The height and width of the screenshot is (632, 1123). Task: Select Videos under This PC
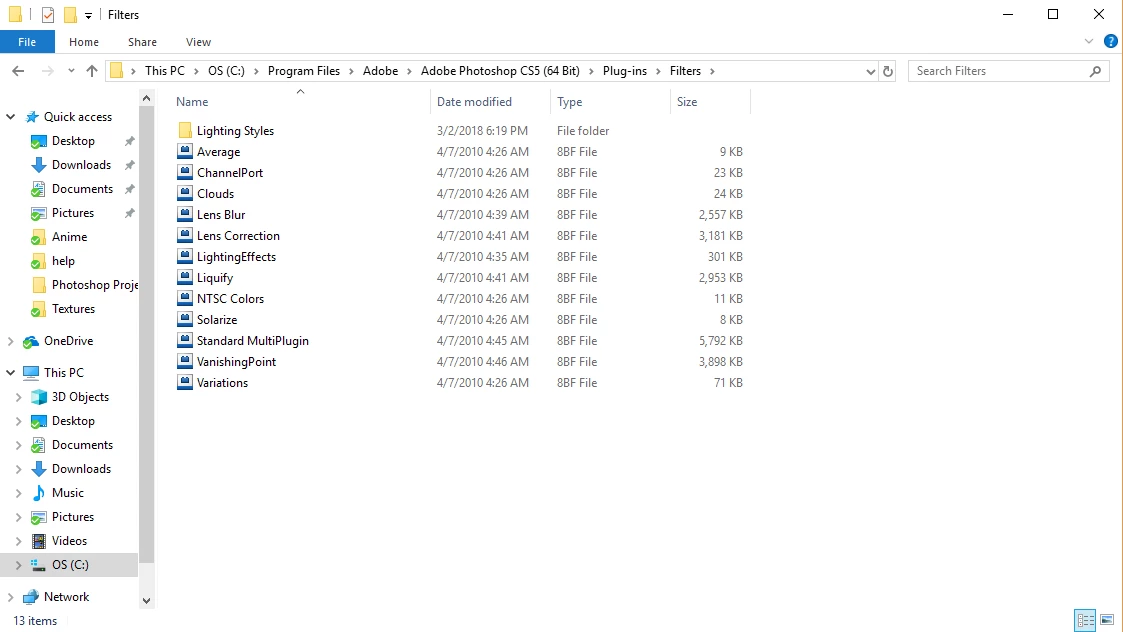coord(69,541)
